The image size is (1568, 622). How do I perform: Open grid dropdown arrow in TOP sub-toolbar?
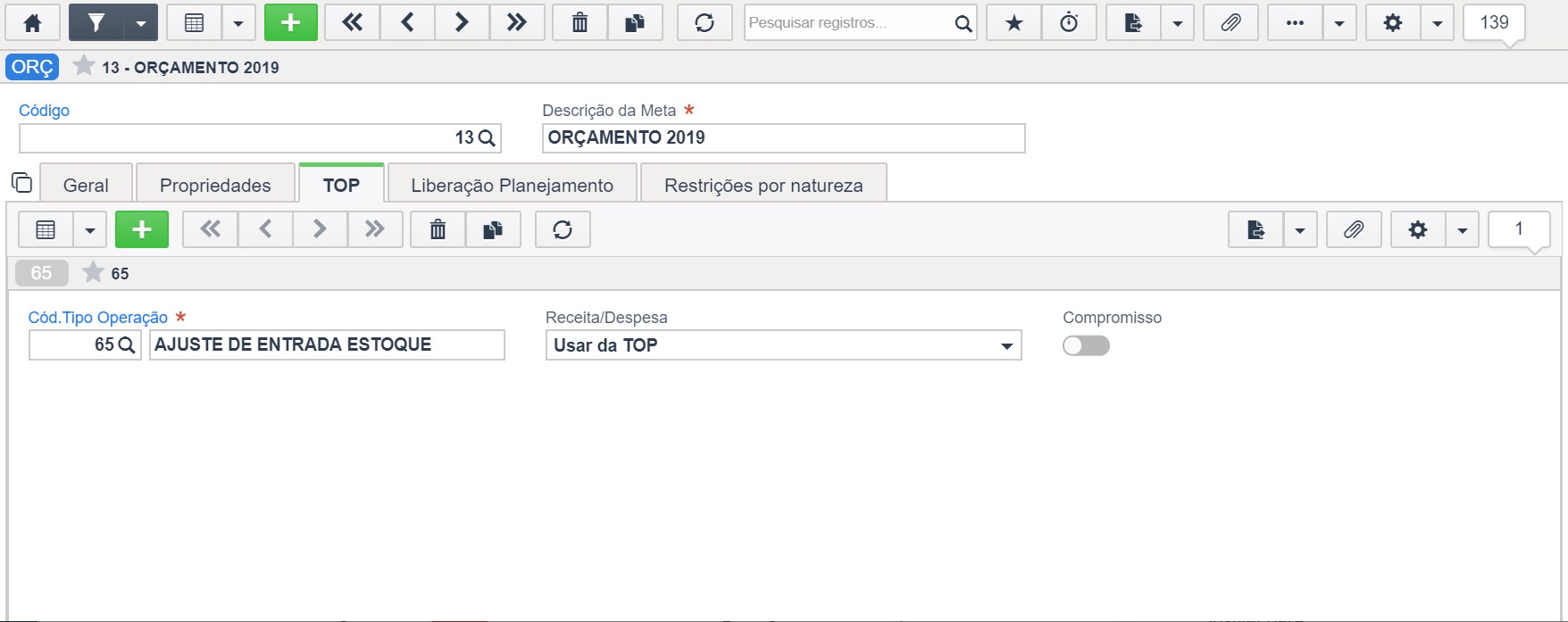pos(90,230)
